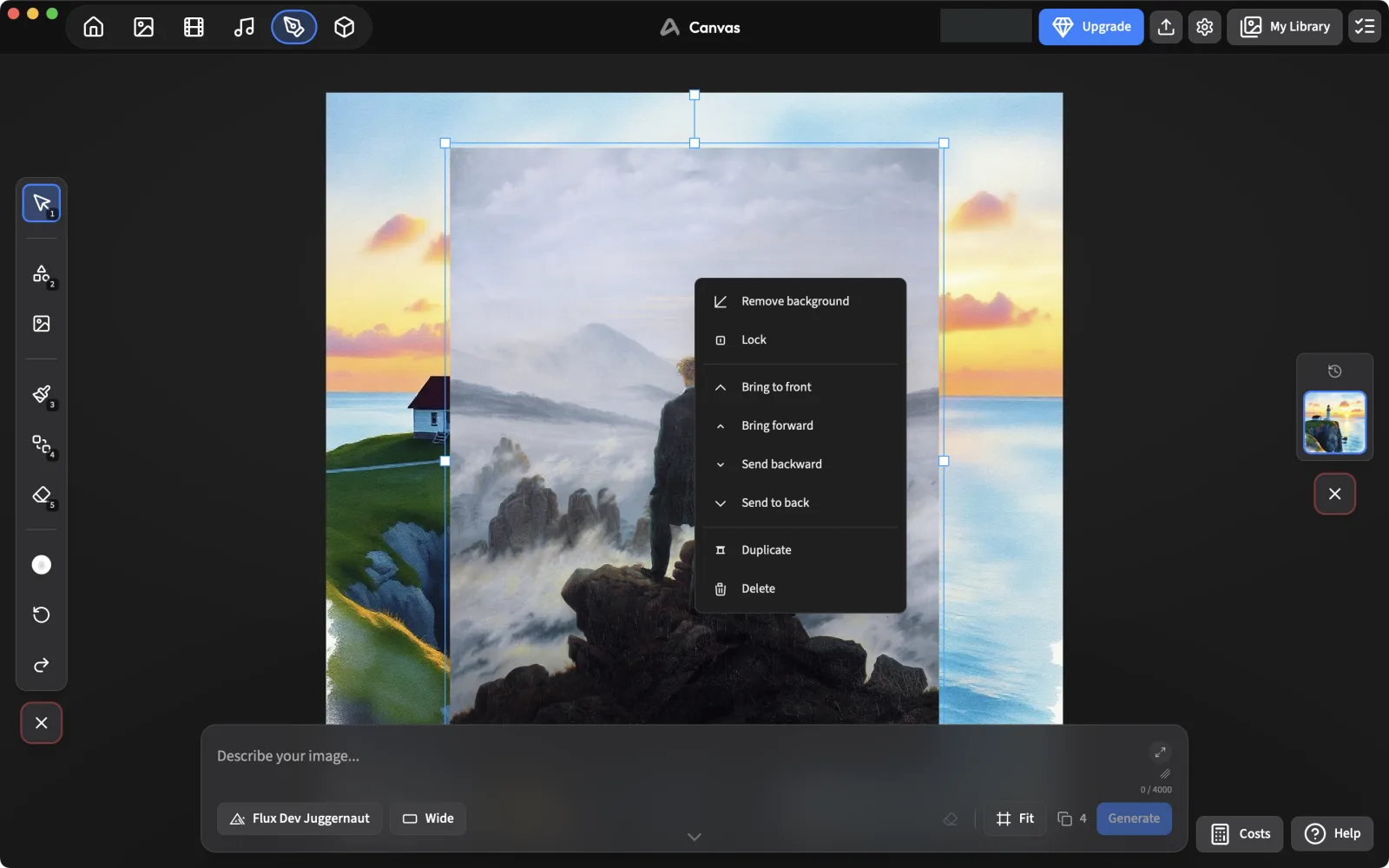Click the share/export upload icon
This screenshot has height=868, width=1389.
click(1167, 27)
